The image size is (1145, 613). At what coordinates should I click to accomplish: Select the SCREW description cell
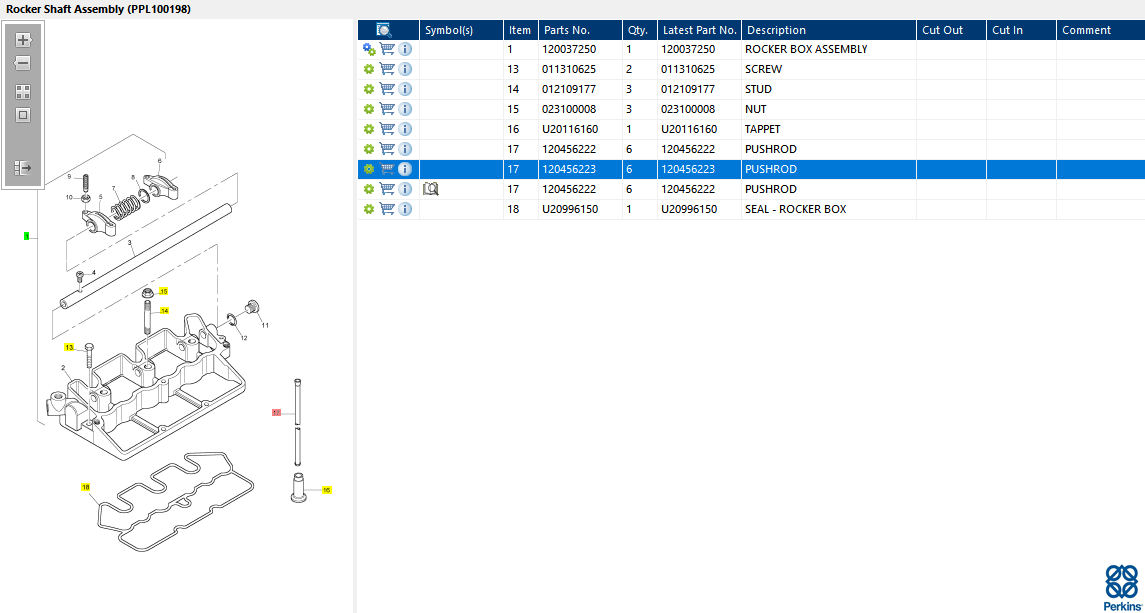tap(829, 69)
